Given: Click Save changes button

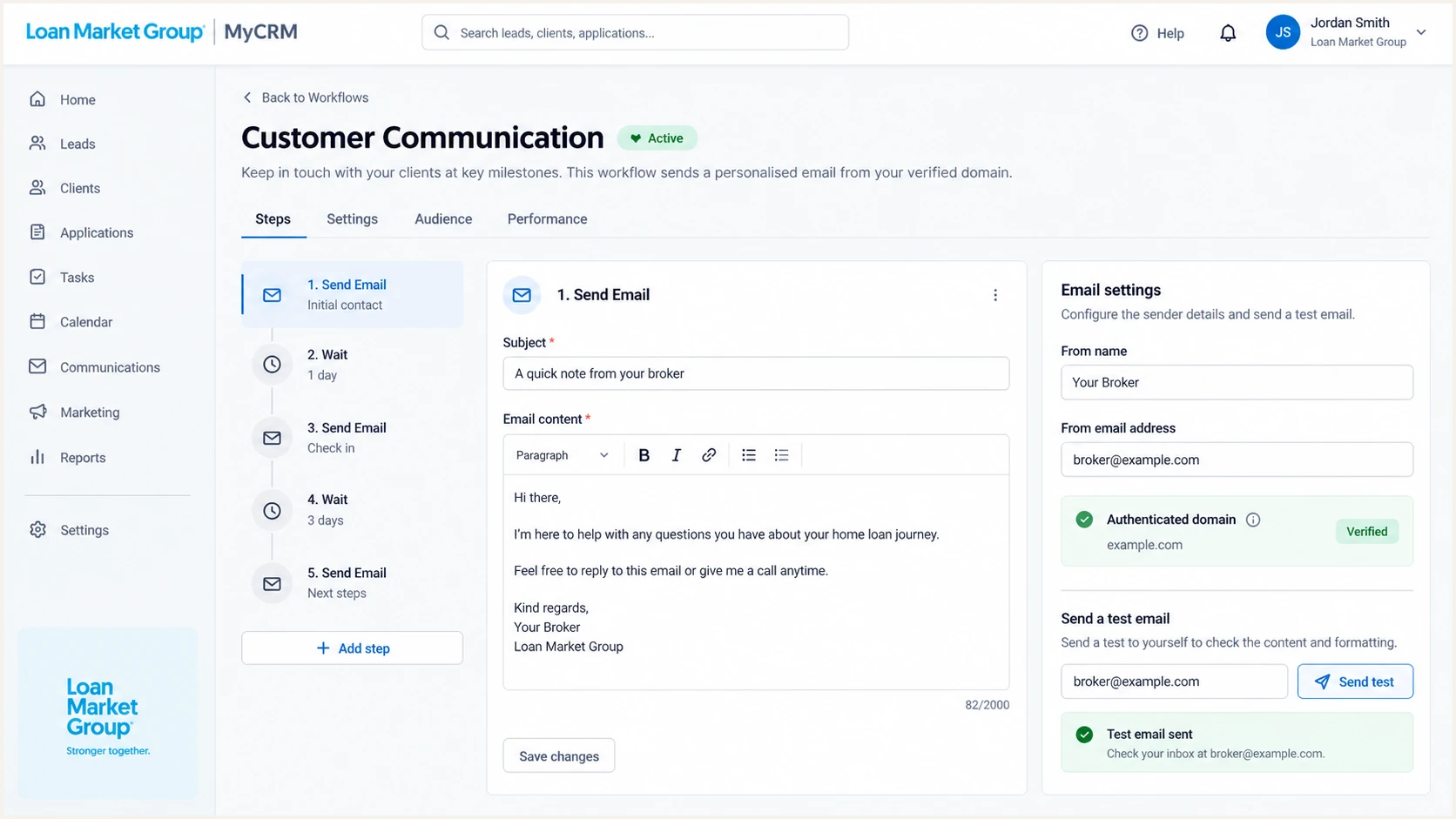Looking at the screenshot, I should 559,755.
